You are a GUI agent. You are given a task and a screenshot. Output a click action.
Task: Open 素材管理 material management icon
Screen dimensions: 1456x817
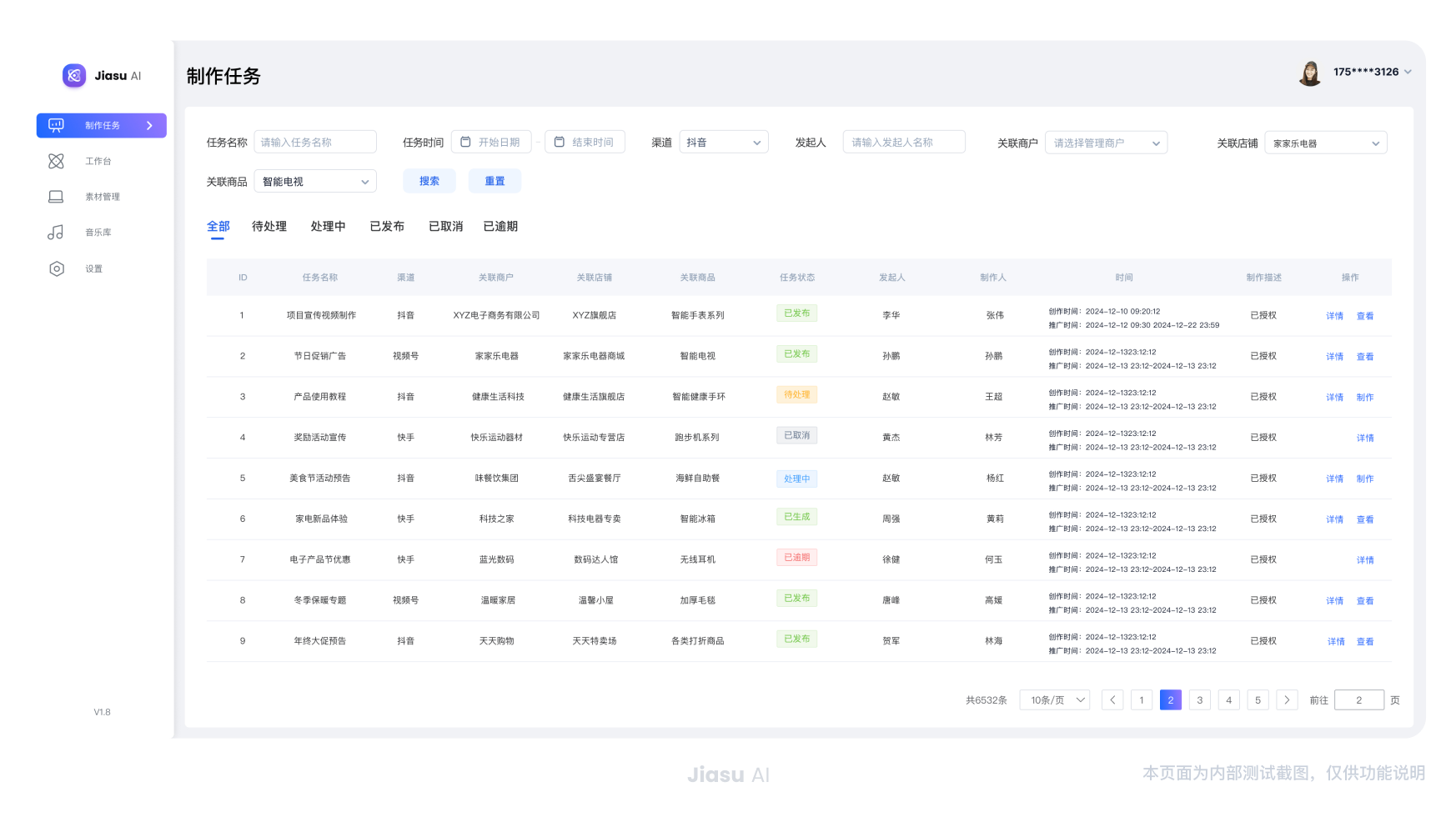coord(56,197)
